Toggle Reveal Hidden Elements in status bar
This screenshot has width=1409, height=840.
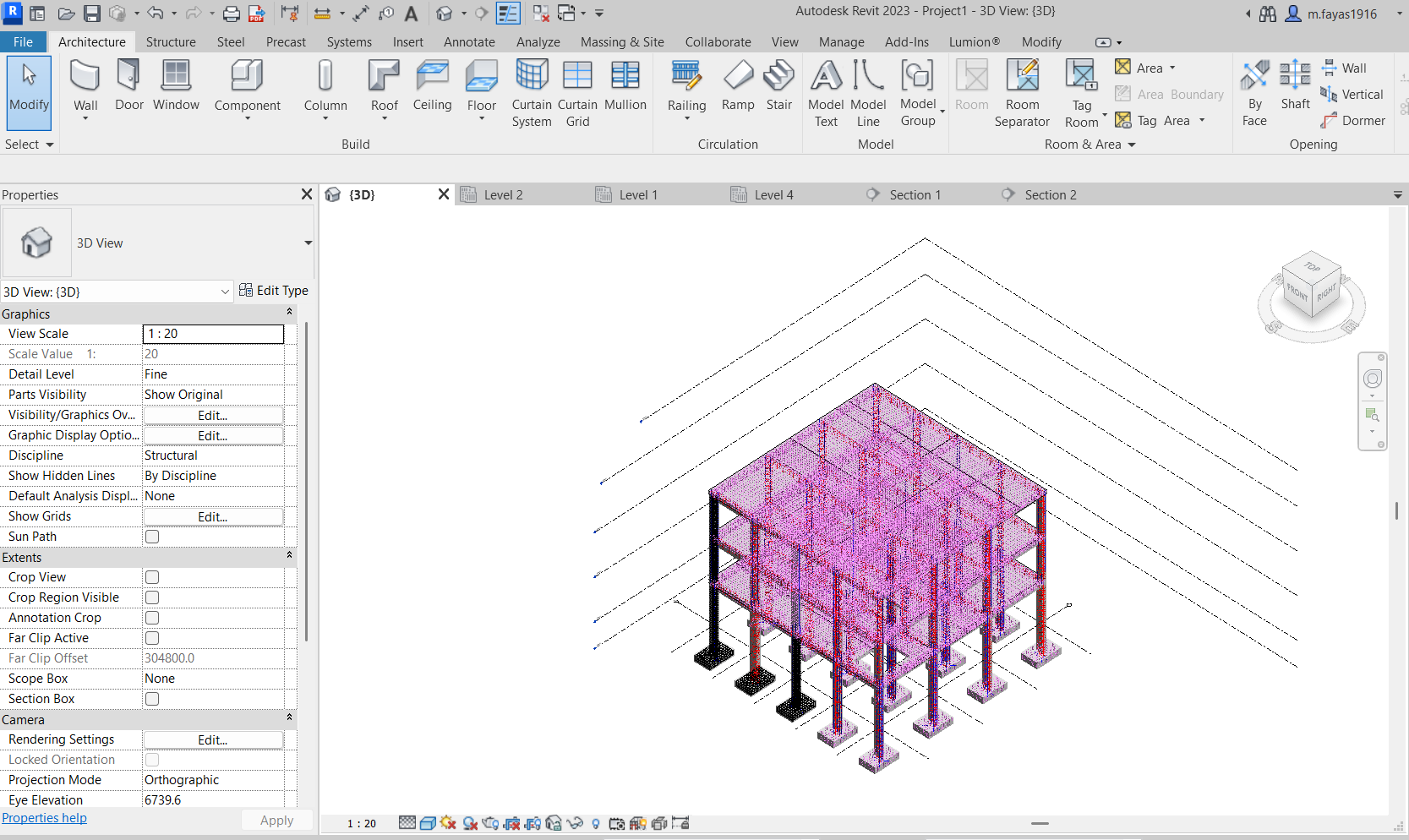click(x=595, y=822)
